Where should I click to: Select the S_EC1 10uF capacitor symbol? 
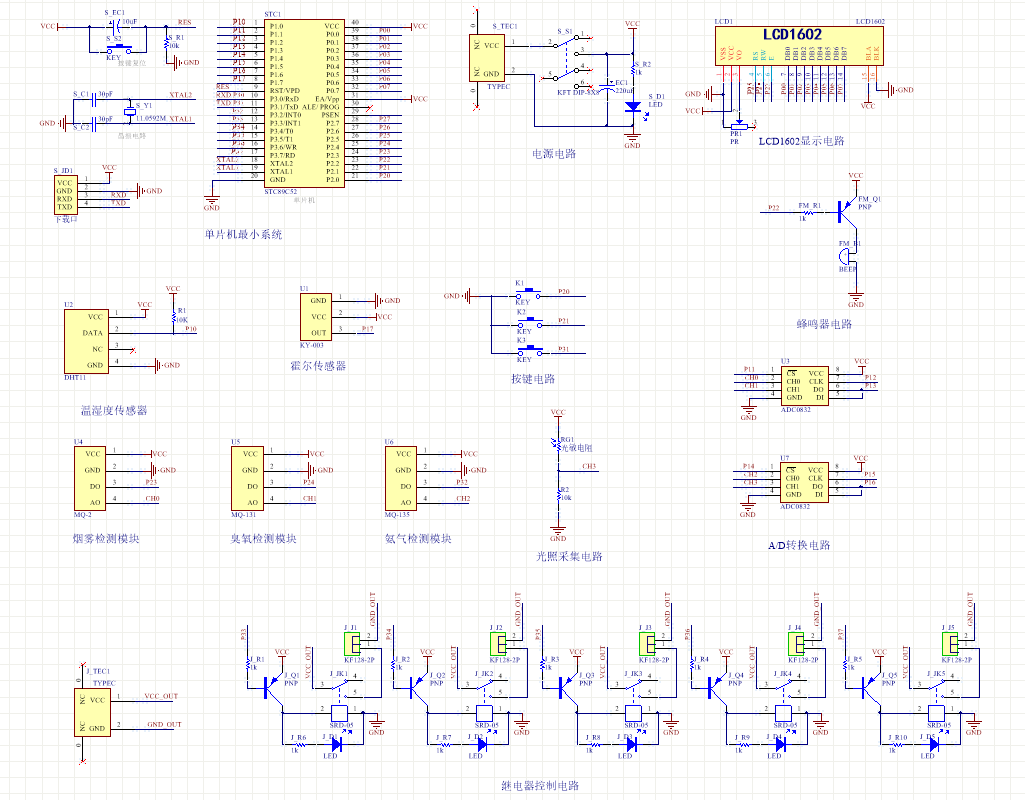click(x=116, y=27)
